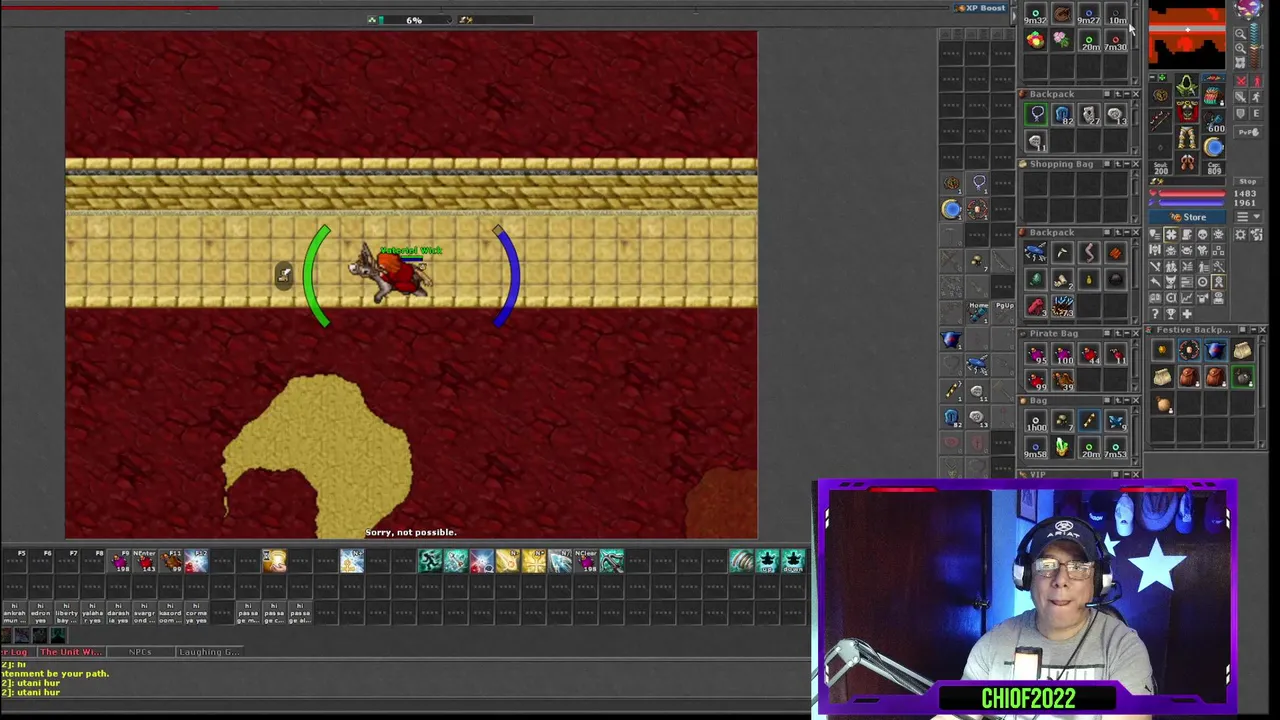Open the question mark help icon
1280x720 pixels.
tap(1155, 314)
